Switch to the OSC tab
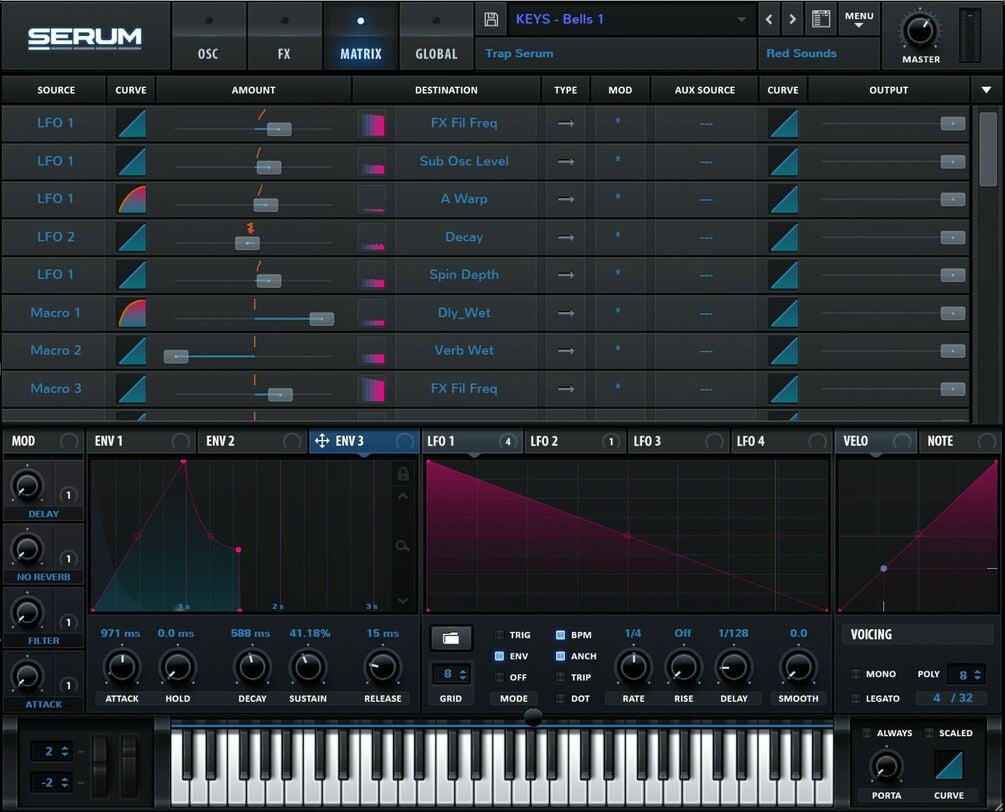This screenshot has width=1005, height=812. pyautogui.click(x=208, y=38)
